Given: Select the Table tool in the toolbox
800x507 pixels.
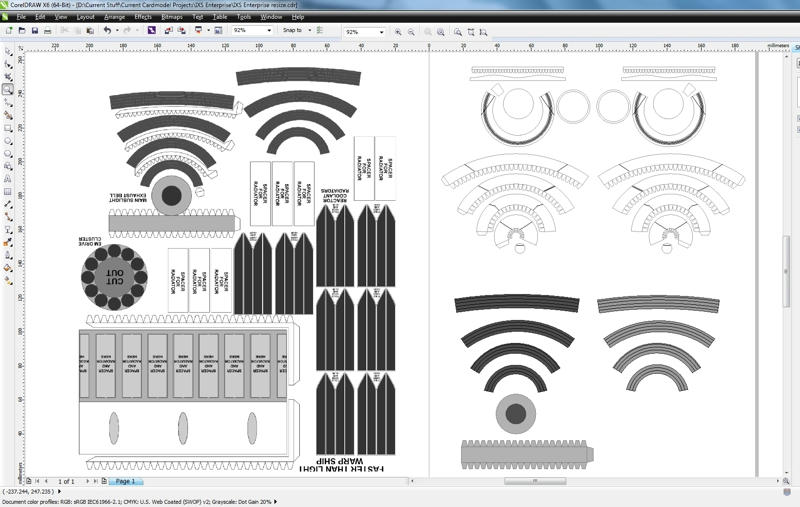Looking at the screenshot, I should pyautogui.click(x=8, y=192).
